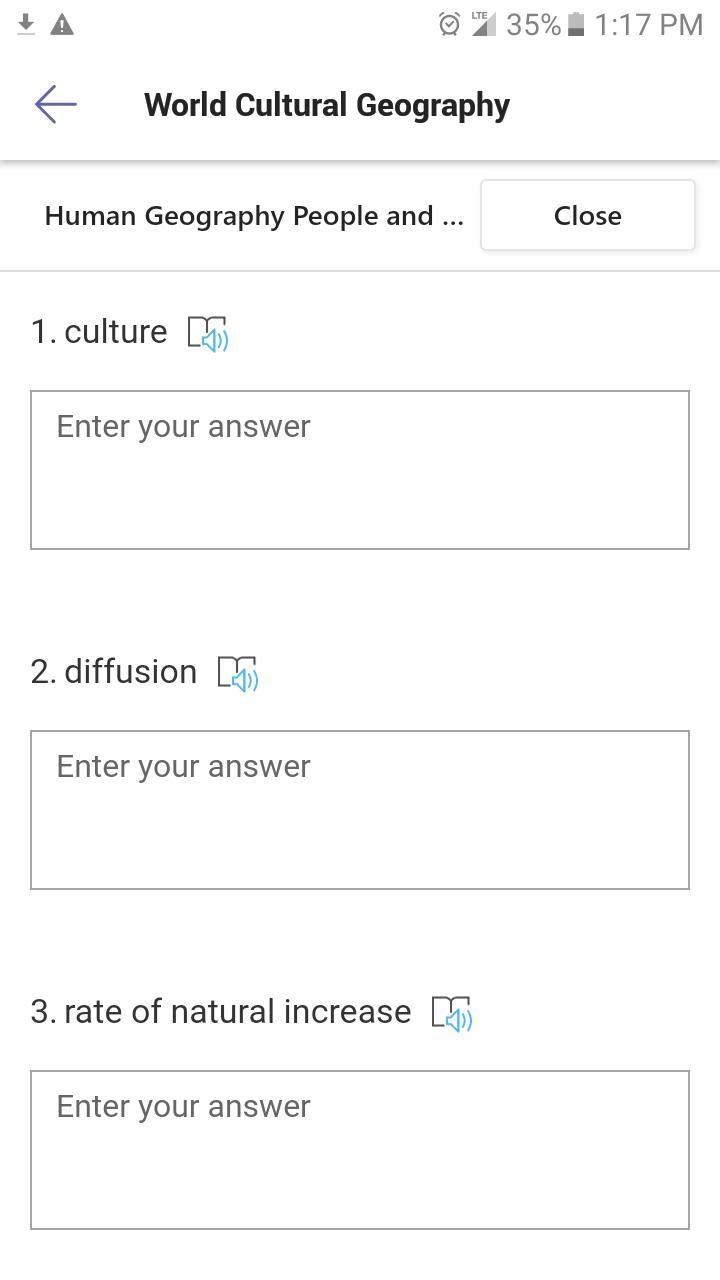Tap the LTE signal strength icon
This screenshot has height=1280, width=720.
click(x=484, y=24)
